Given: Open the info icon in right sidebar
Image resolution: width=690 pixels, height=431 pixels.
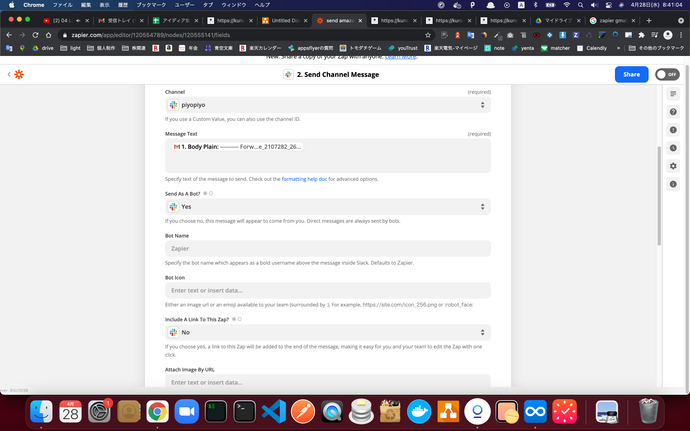Looking at the screenshot, I should click(673, 184).
